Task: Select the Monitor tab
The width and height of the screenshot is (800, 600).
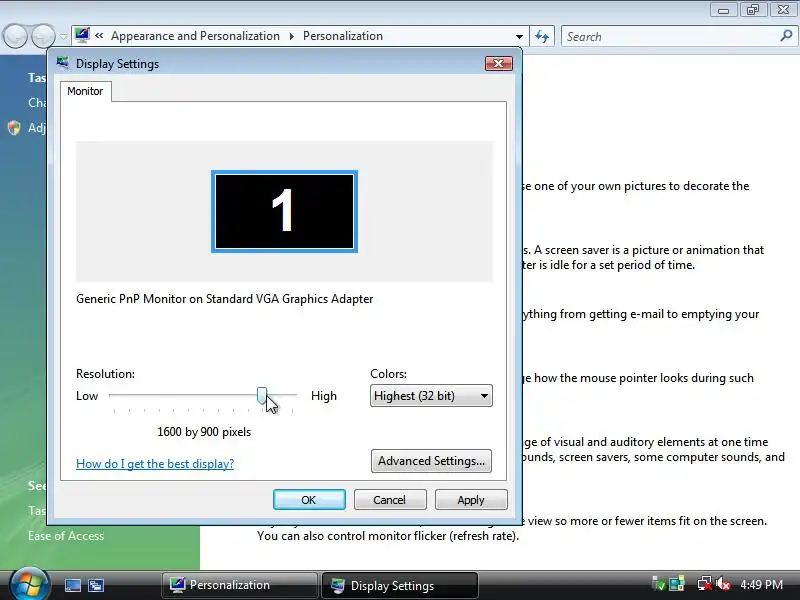Action: point(85,91)
